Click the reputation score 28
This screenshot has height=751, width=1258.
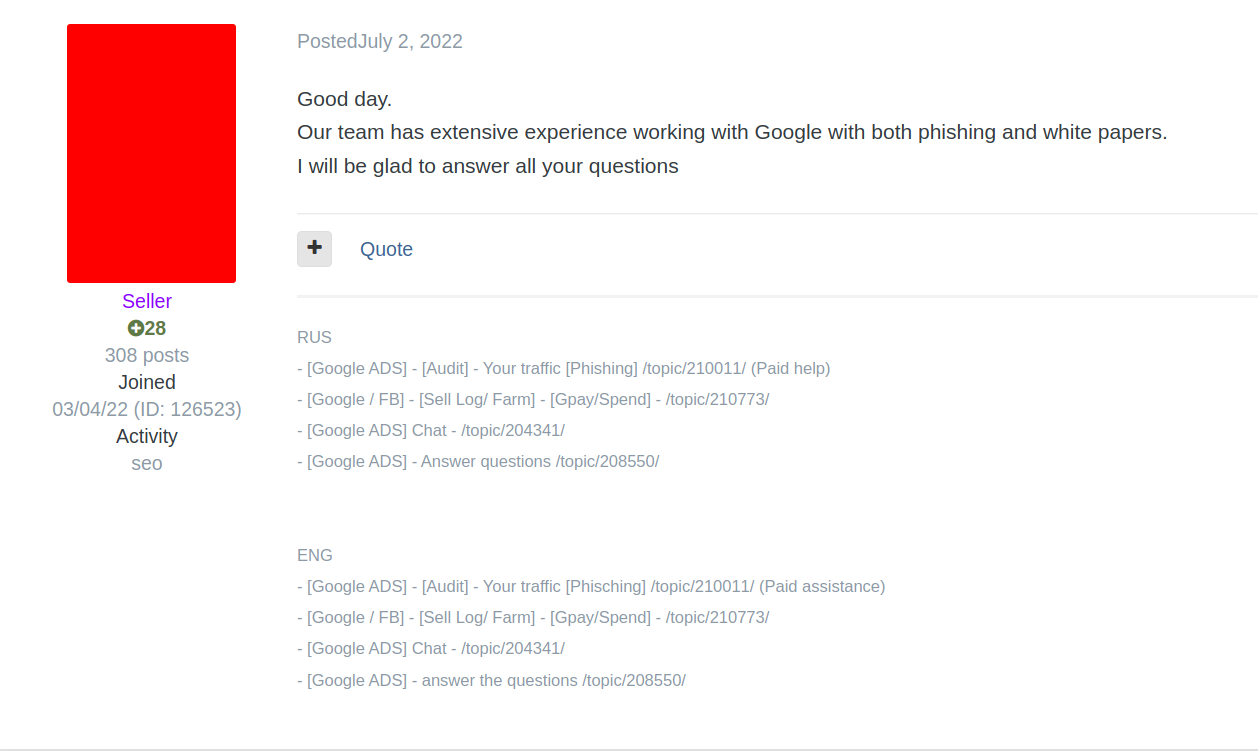[155, 328]
